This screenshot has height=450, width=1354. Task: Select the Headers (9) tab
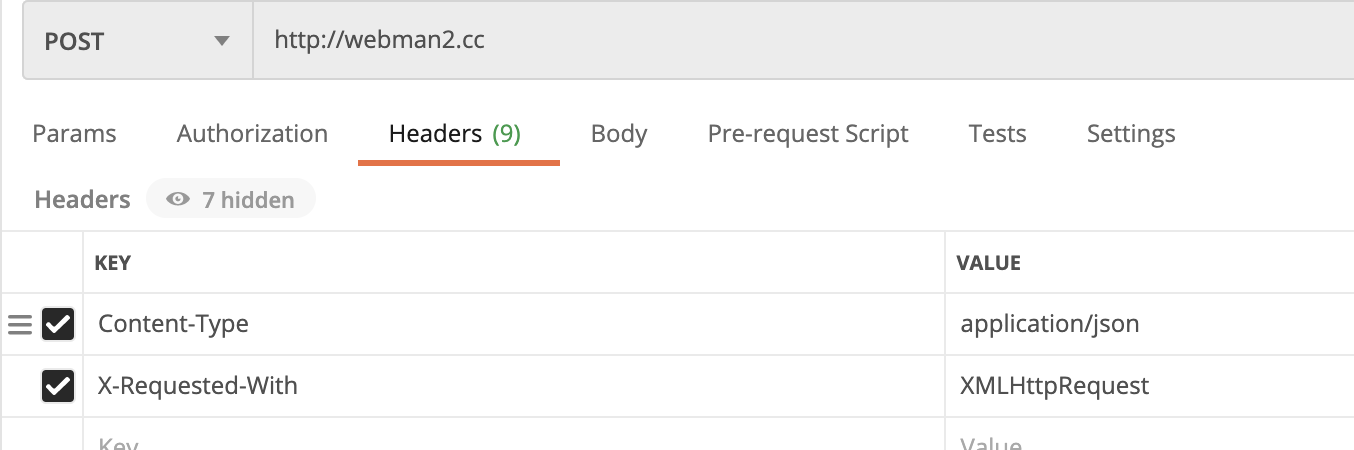tap(455, 134)
